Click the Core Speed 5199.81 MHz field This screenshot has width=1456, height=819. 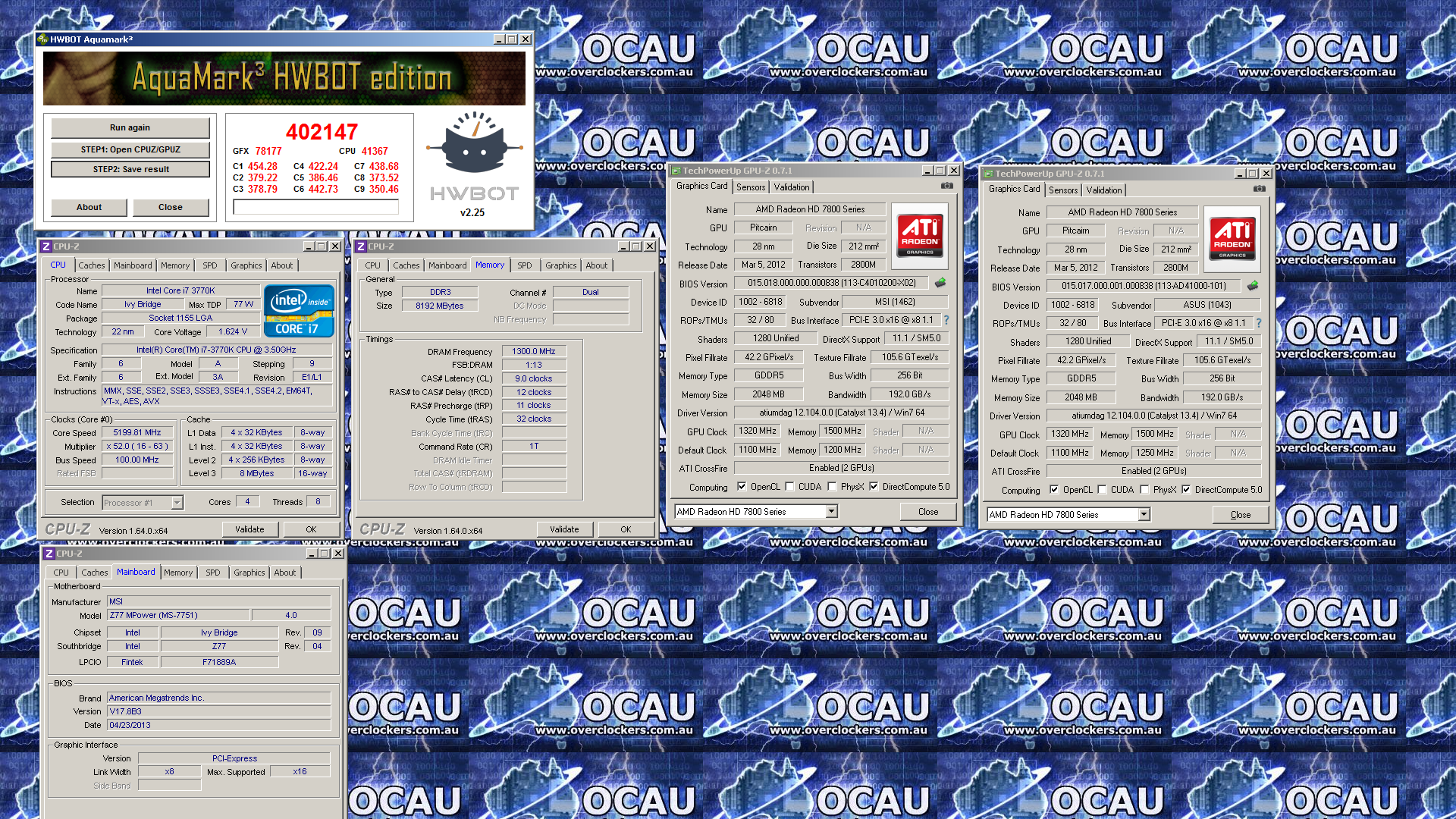tap(137, 433)
